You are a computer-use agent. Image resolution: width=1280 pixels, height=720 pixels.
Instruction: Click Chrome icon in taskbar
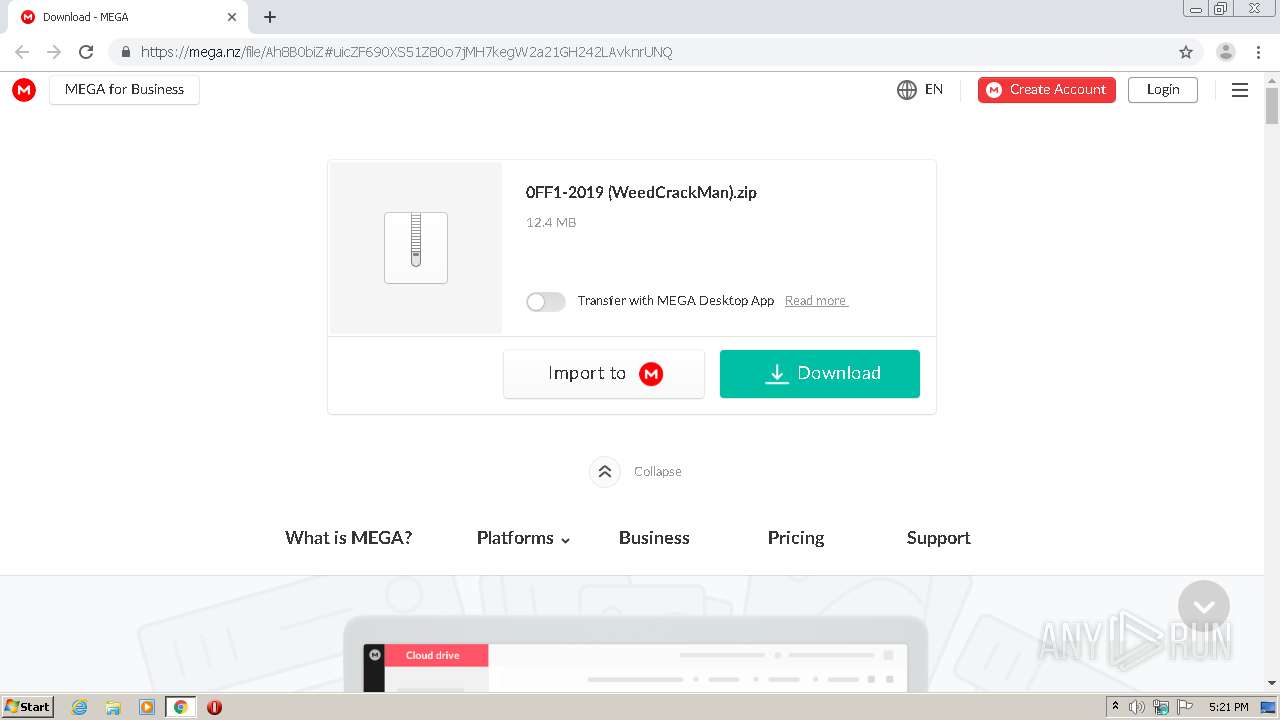[180, 707]
